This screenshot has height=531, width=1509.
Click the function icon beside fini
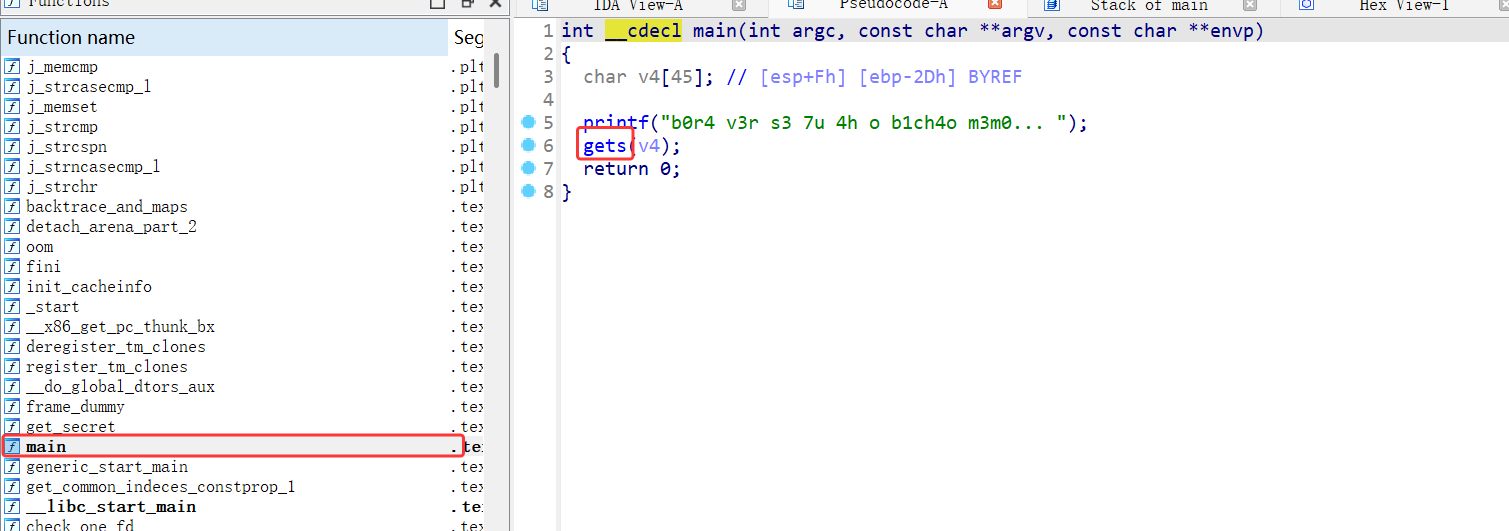click(x=12, y=267)
